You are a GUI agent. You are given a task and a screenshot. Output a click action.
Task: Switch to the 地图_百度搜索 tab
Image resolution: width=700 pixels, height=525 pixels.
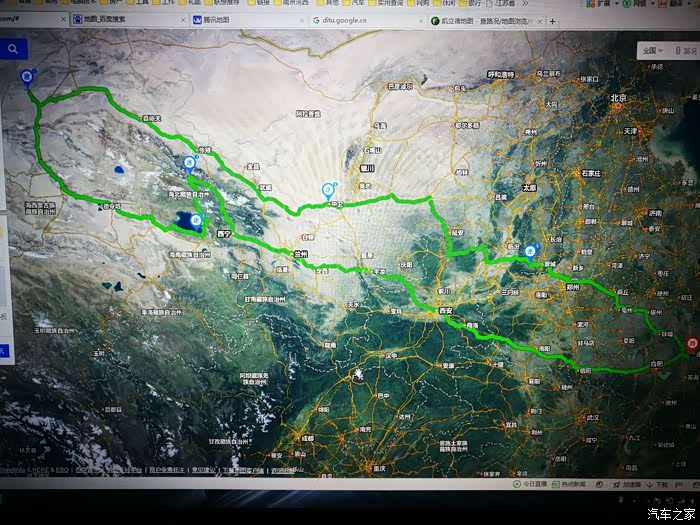click(x=127, y=19)
